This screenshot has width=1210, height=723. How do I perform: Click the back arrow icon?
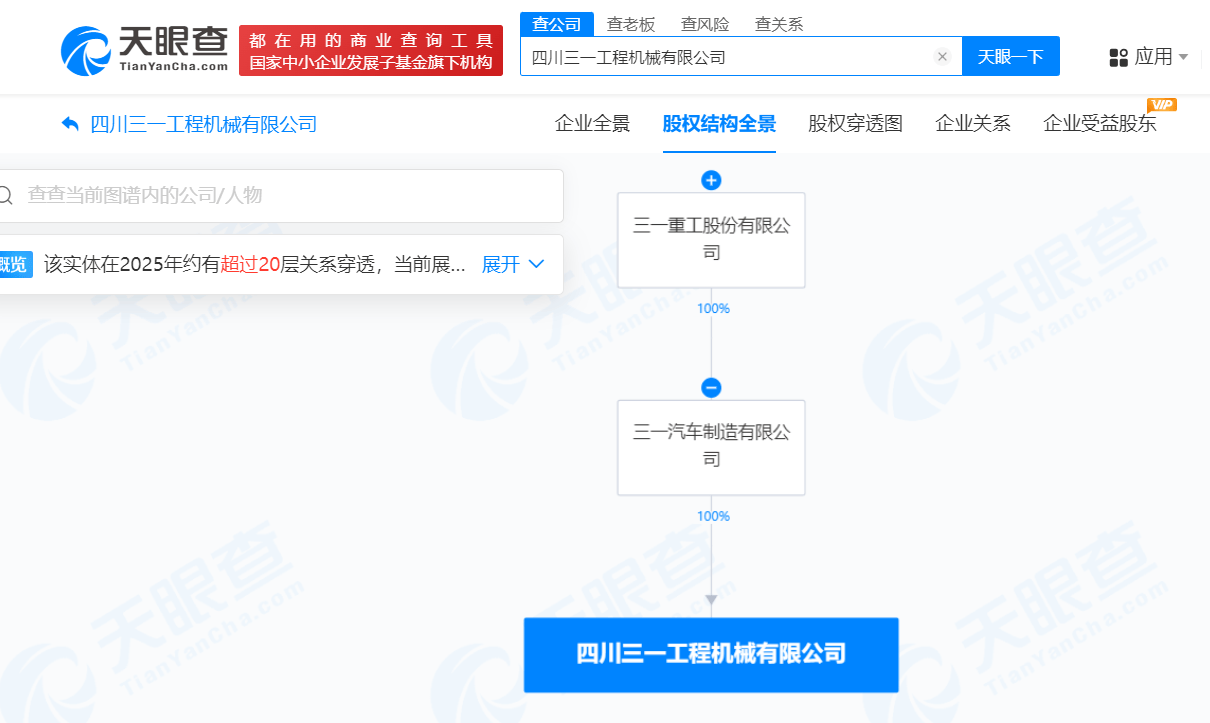pos(70,124)
